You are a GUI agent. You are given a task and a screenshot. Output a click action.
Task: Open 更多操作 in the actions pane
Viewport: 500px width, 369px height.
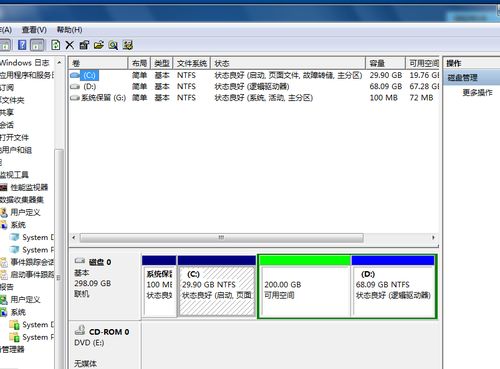477,92
